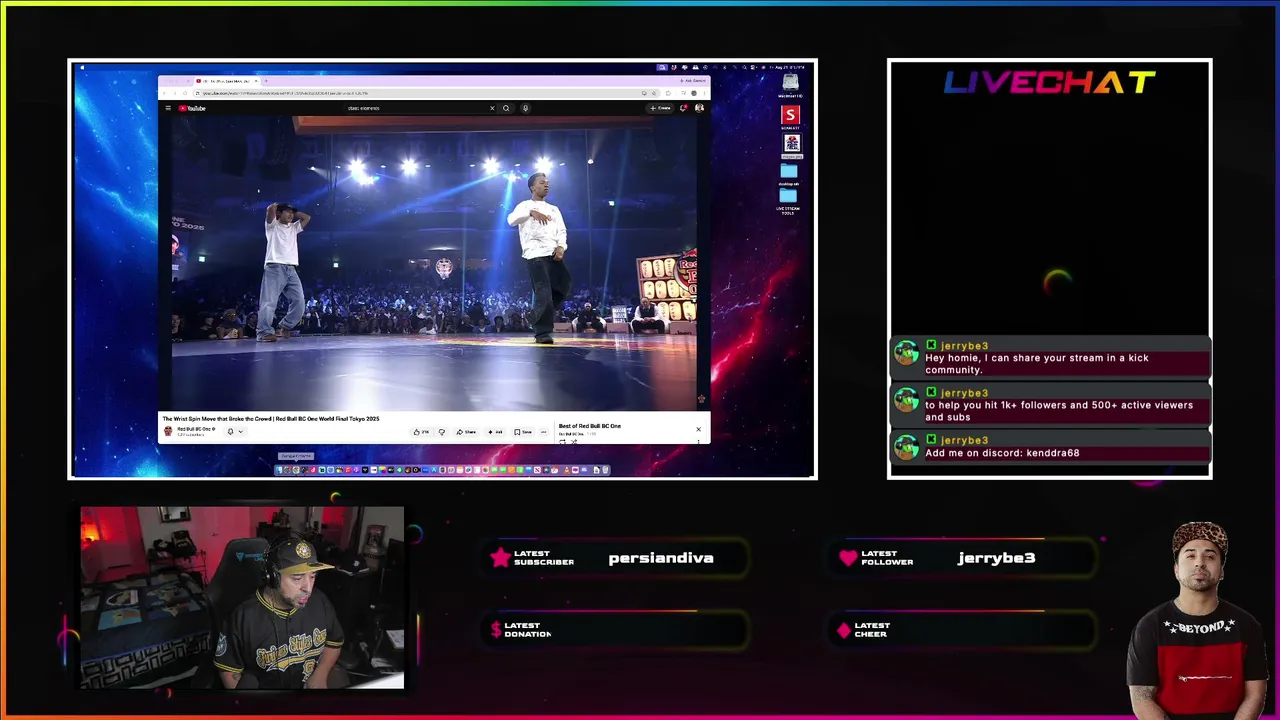Open Trash in the macOS dock
Viewport: 1280px width, 720px height.
[605, 470]
